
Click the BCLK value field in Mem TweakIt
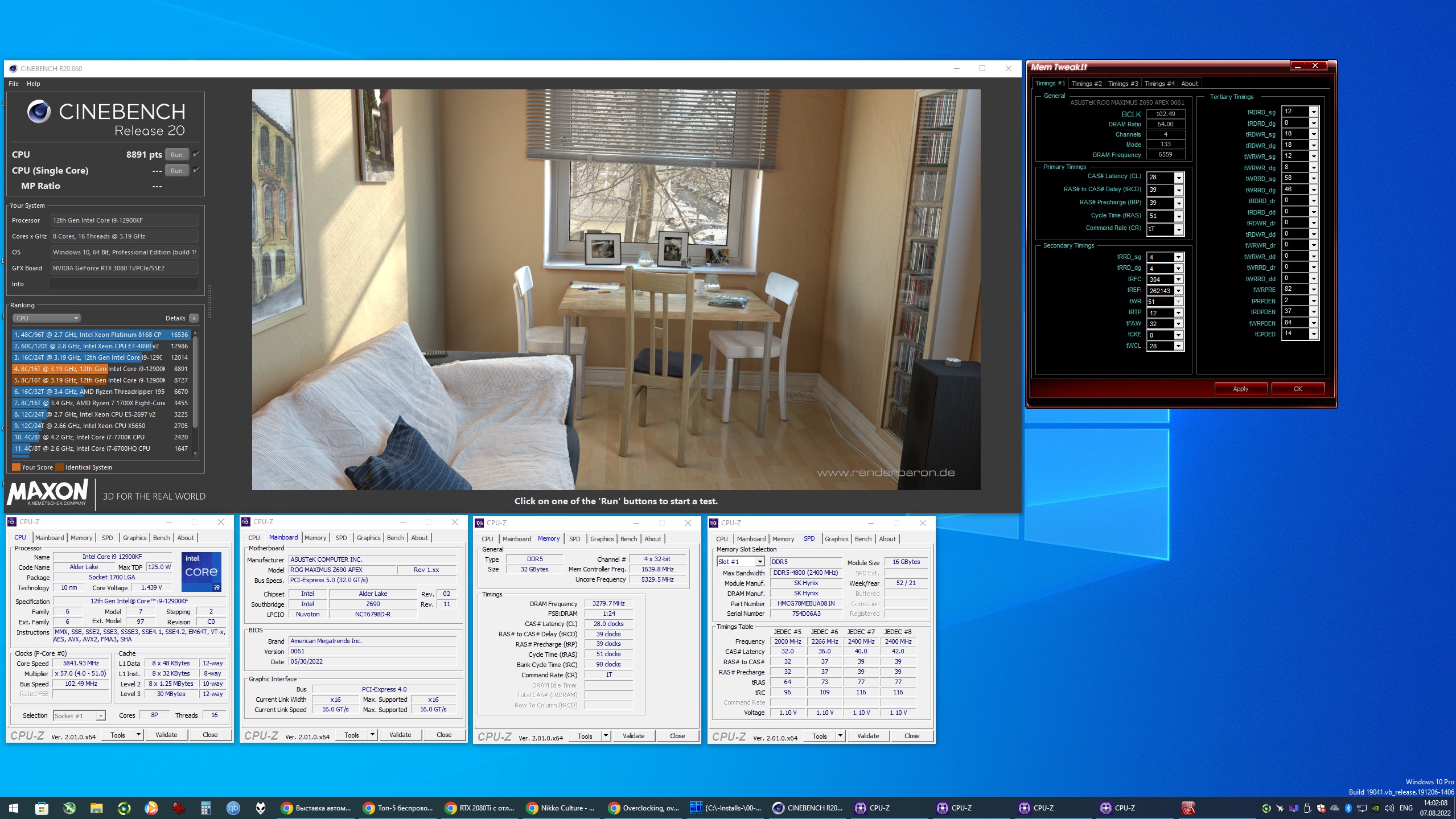[1165, 114]
